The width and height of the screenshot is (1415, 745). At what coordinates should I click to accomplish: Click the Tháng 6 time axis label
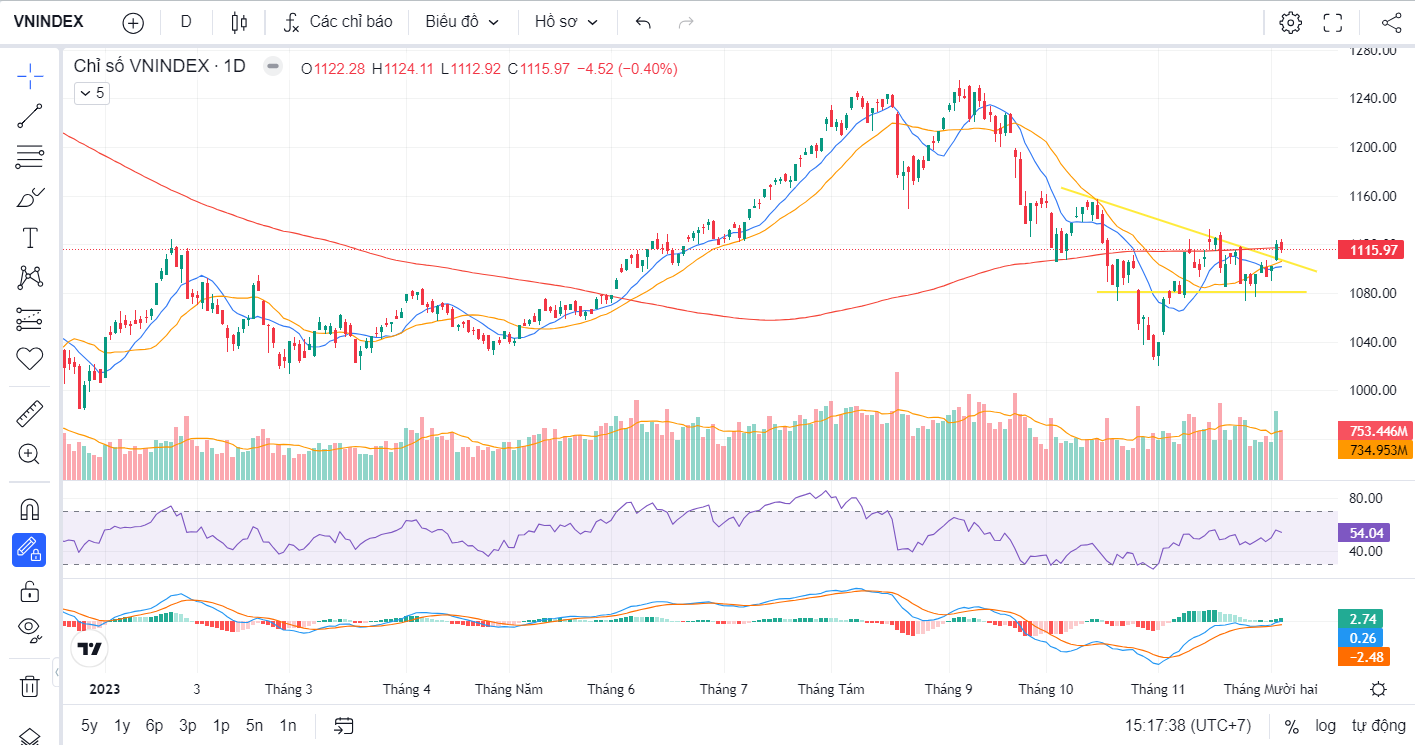coord(611,689)
